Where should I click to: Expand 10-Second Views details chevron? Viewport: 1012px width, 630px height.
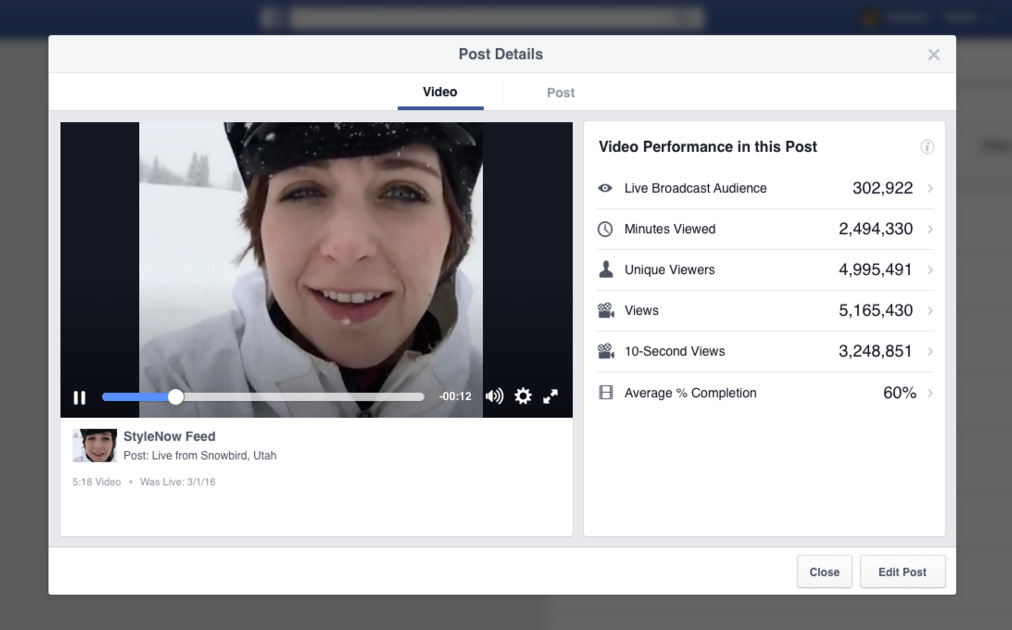tap(930, 351)
